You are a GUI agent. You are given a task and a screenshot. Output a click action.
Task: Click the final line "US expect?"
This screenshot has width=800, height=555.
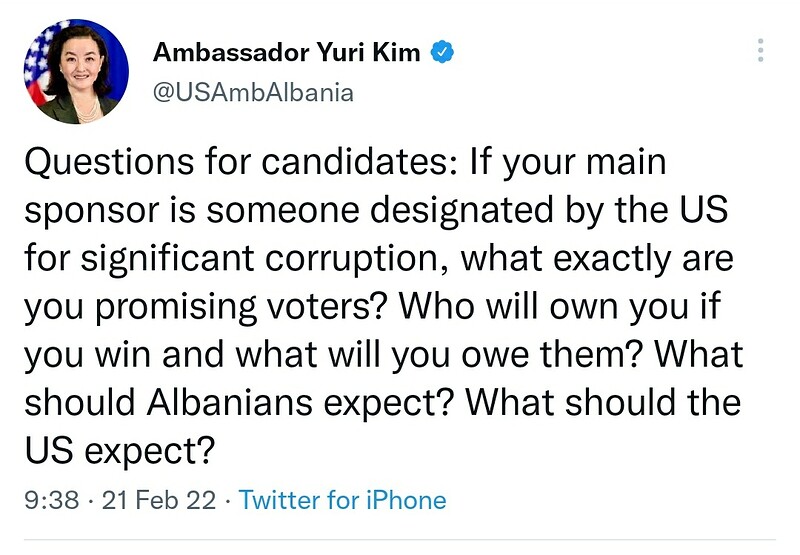click(120, 451)
